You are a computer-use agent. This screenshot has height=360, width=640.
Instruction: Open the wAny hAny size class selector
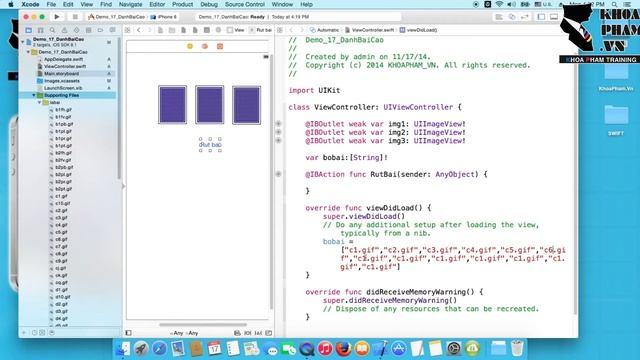coord(184,333)
